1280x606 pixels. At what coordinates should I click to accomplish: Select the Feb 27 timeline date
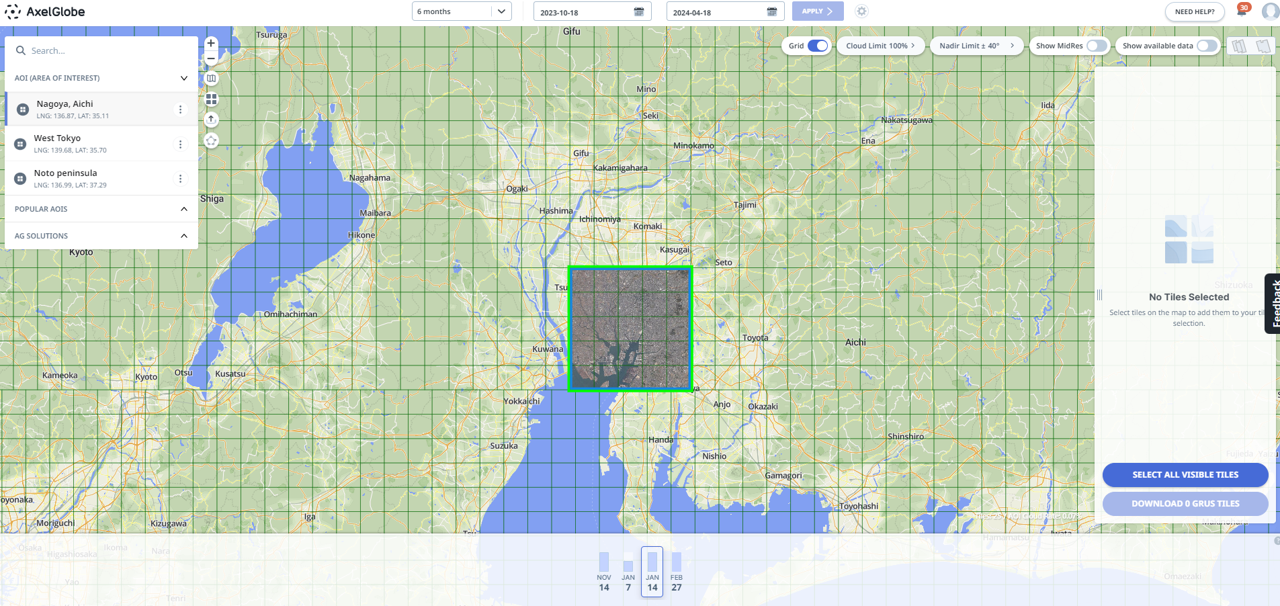(x=677, y=572)
